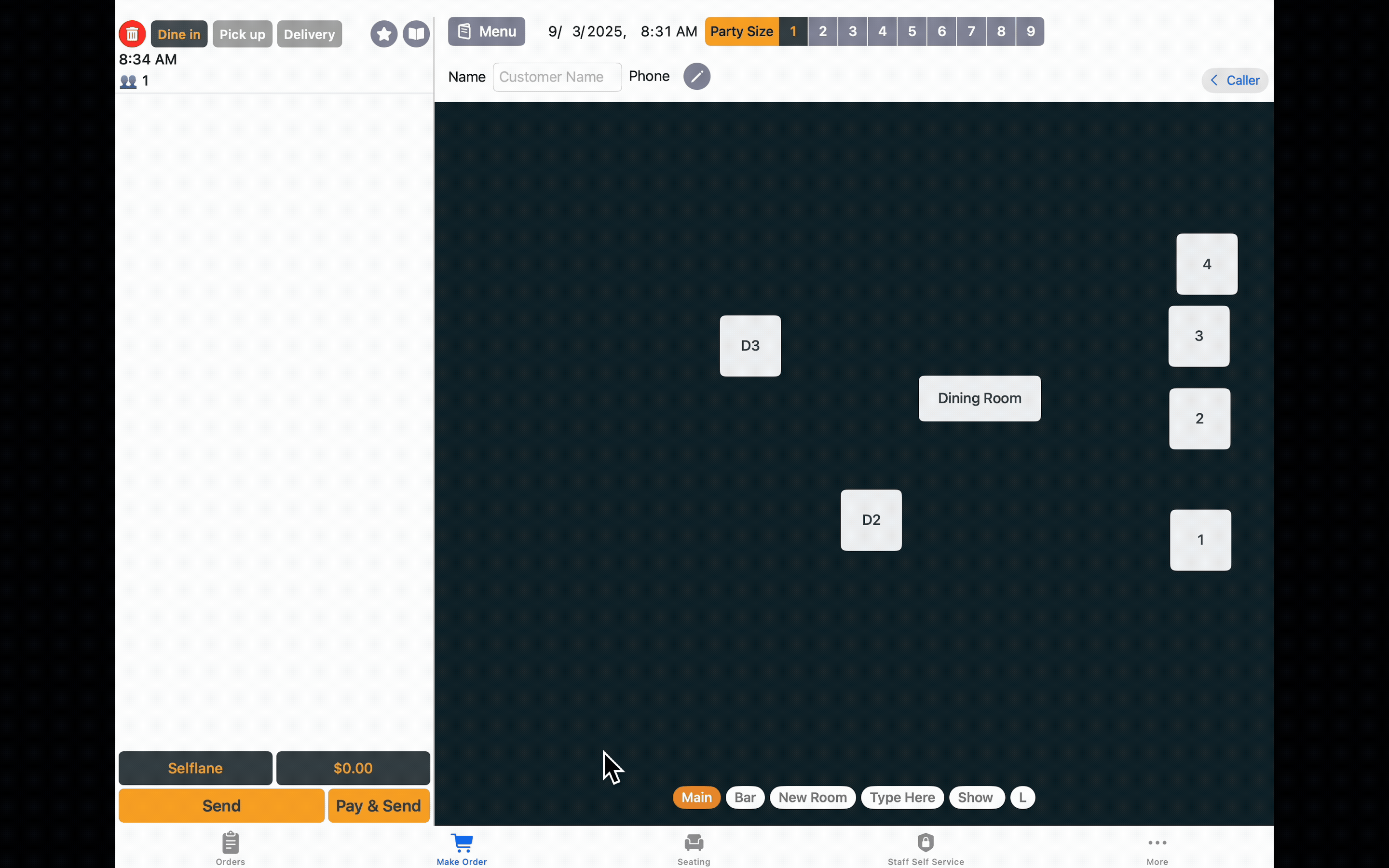The width and height of the screenshot is (1389, 868).
Task: Click the open book icon
Action: click(416, 34)
